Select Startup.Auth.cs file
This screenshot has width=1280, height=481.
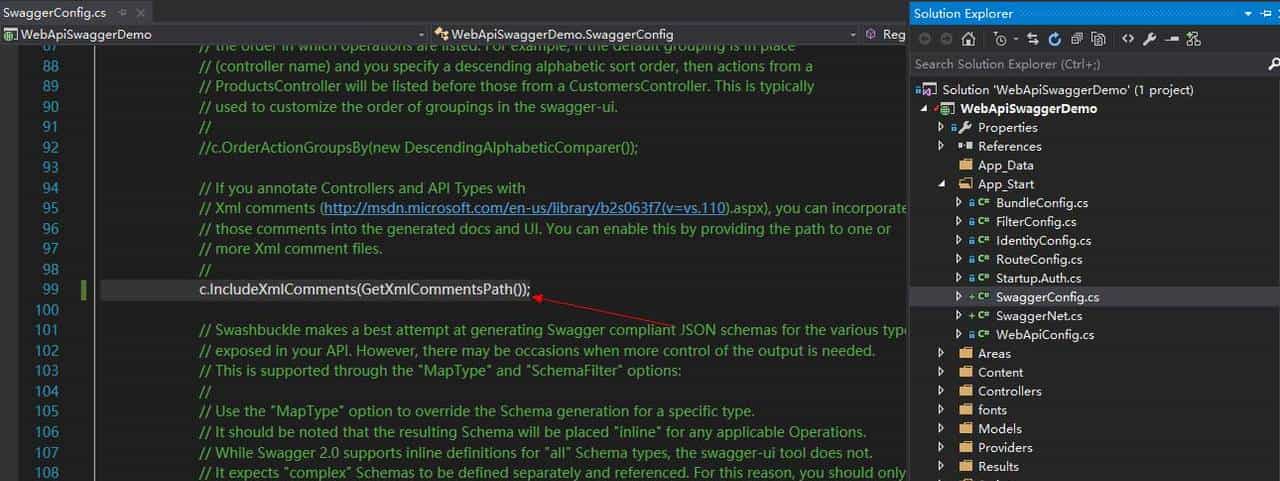pyautogui.click(x=1038, y=279)
